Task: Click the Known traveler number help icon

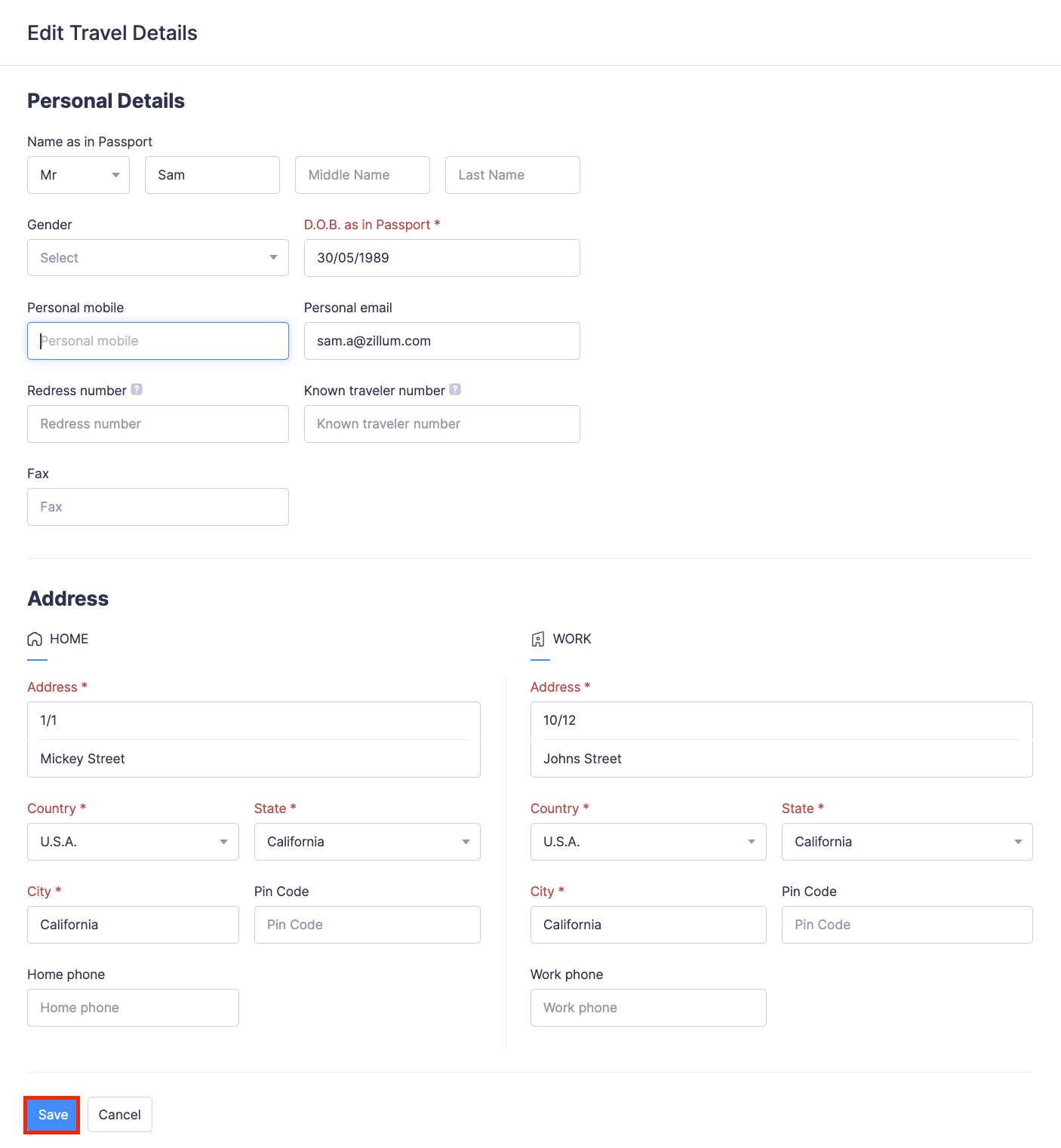Action: [455, 389]
